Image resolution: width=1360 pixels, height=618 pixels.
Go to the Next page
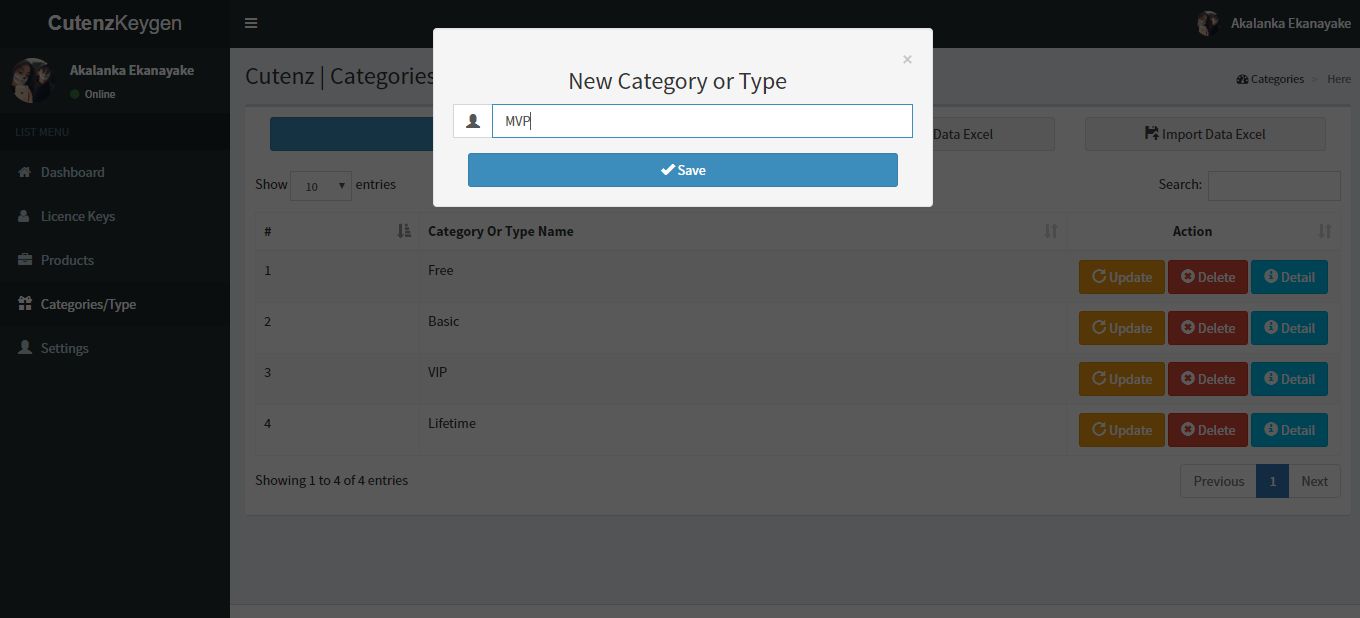(x=1314, y=481)
